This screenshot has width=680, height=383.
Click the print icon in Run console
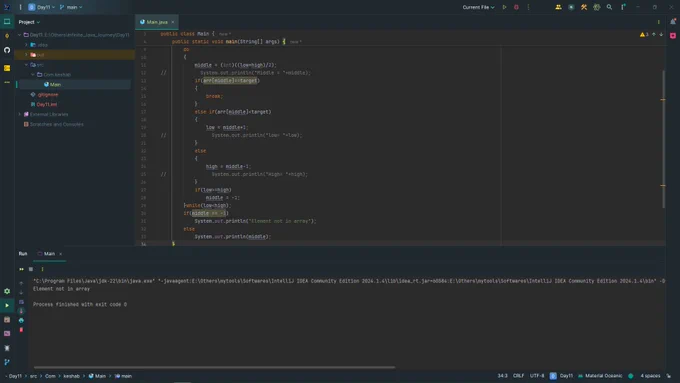21,320
